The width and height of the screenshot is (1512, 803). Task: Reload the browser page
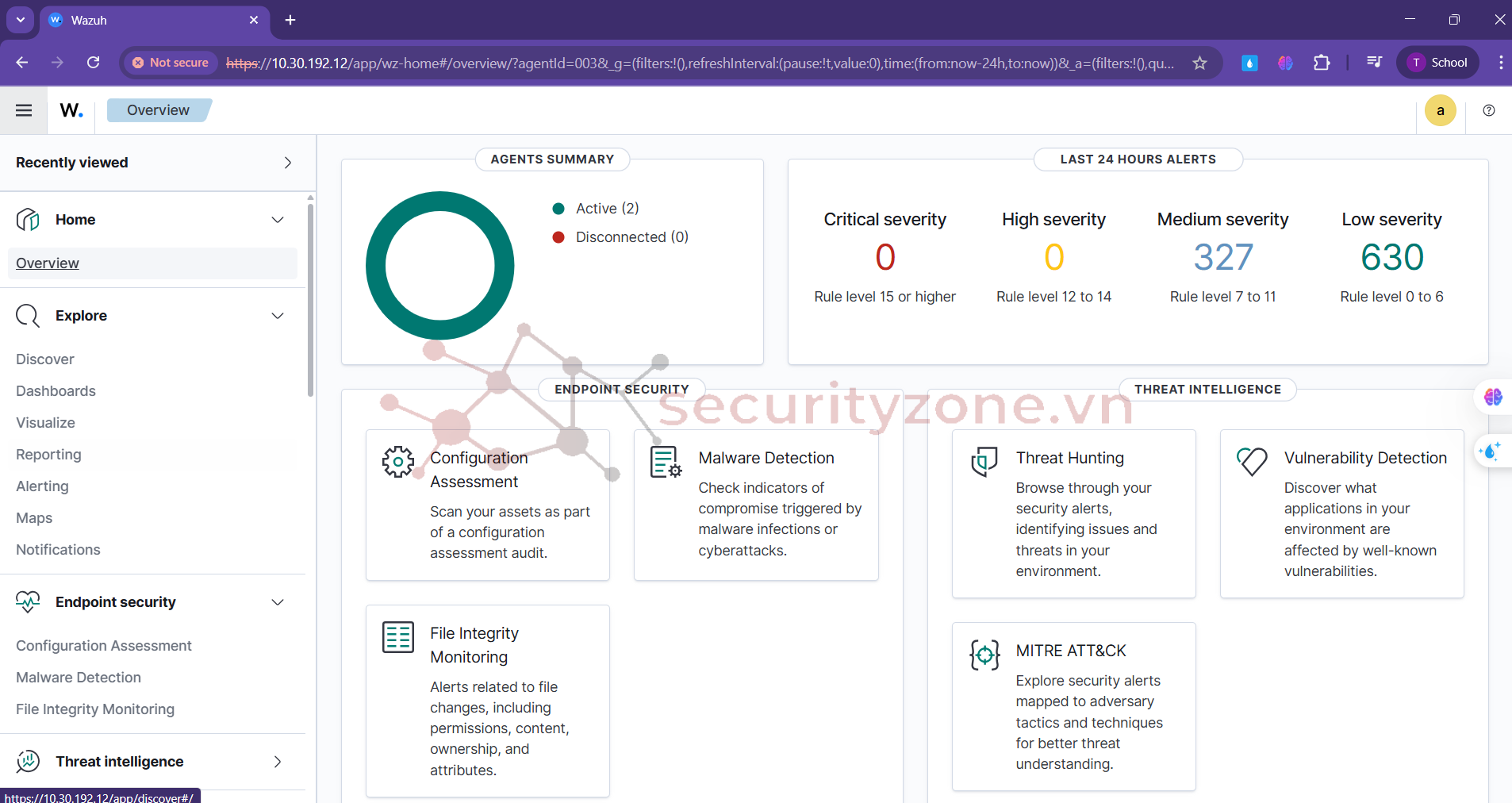pyautogui.click(x=93, y=63)
